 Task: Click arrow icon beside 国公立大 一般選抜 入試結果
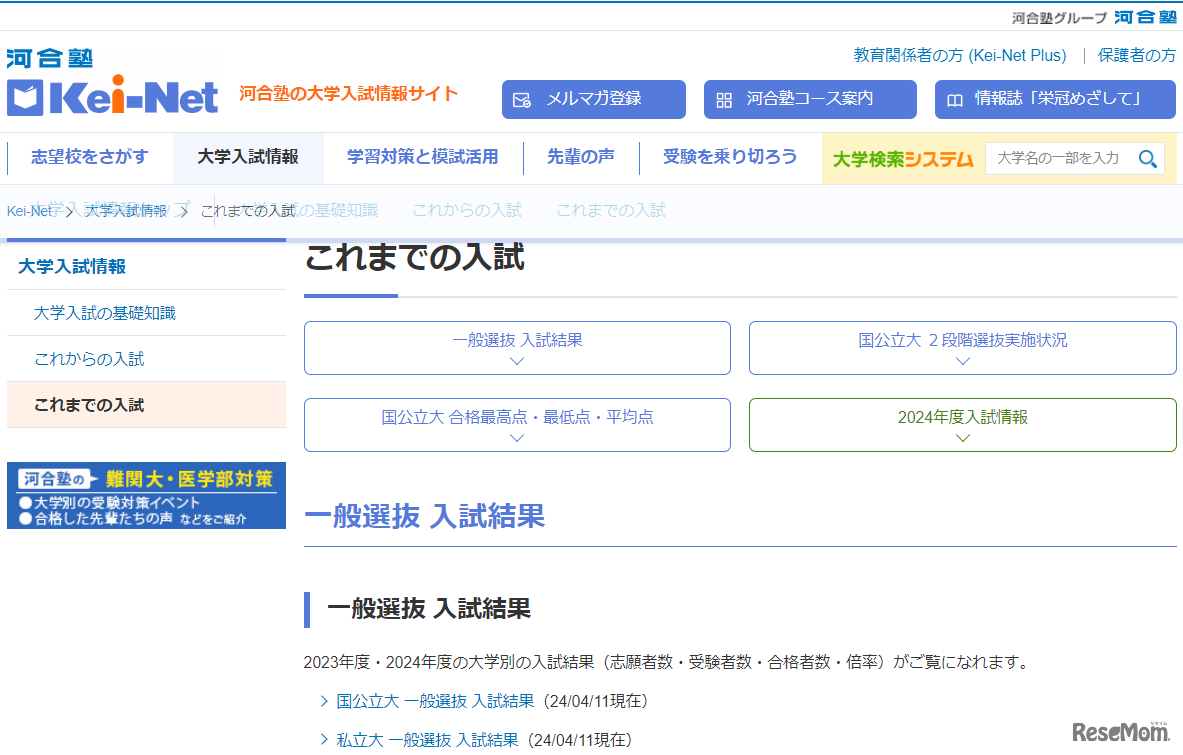tap(324, 702)
